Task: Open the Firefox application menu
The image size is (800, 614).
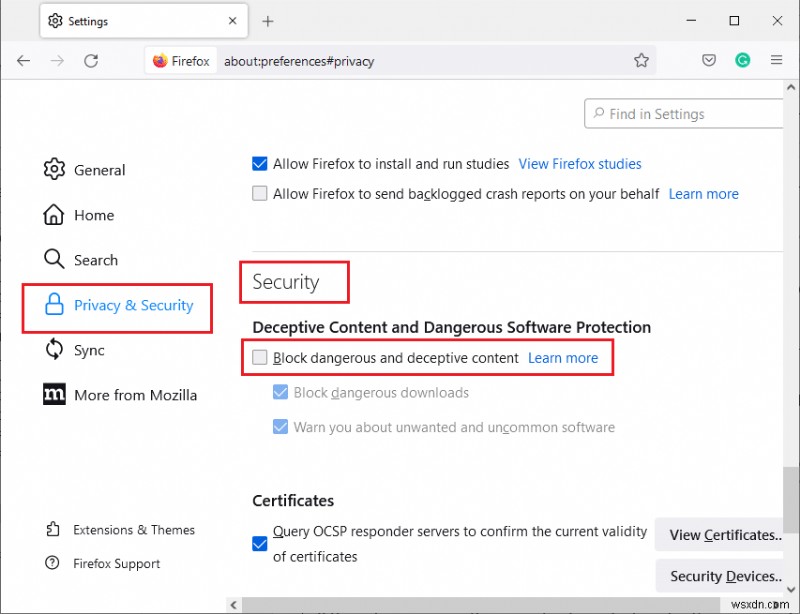Action: click(x=775, y=60)
